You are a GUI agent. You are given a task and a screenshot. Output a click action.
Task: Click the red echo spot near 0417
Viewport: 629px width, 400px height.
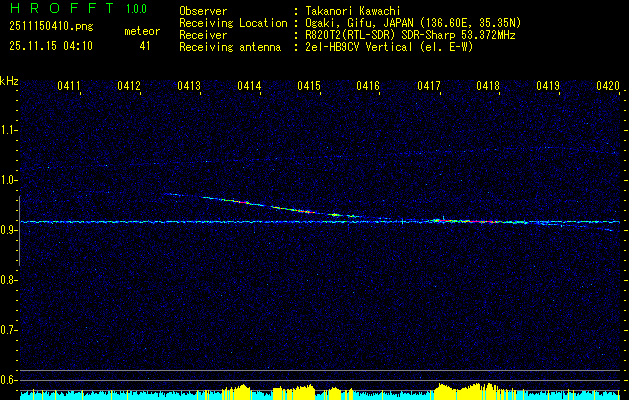point(441,219)
